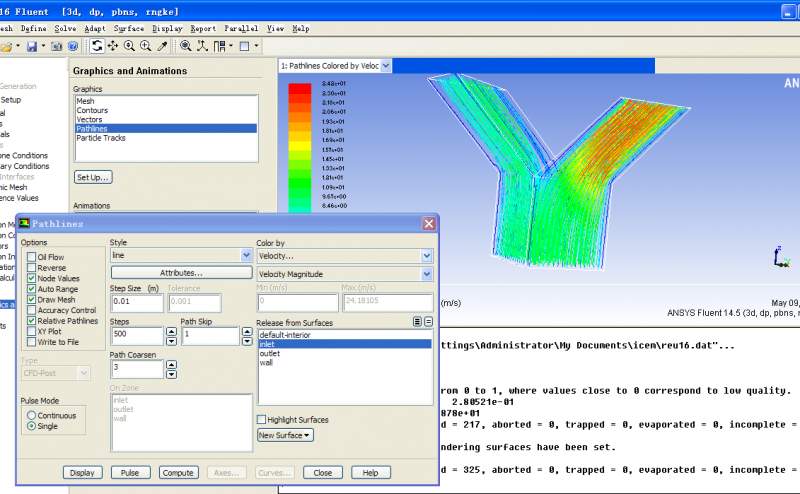Open the Adapt menu
Viewport: 800px width, 494px height.
(95, 29)
